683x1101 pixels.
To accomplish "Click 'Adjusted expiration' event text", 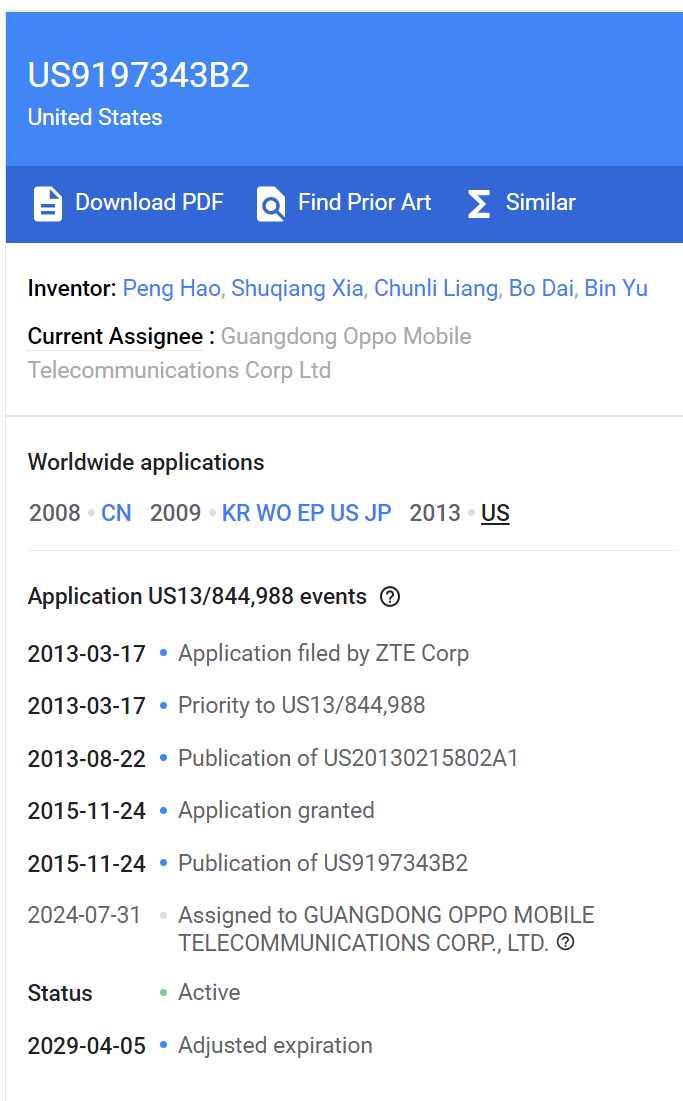I will click(x=275, y=1045).
